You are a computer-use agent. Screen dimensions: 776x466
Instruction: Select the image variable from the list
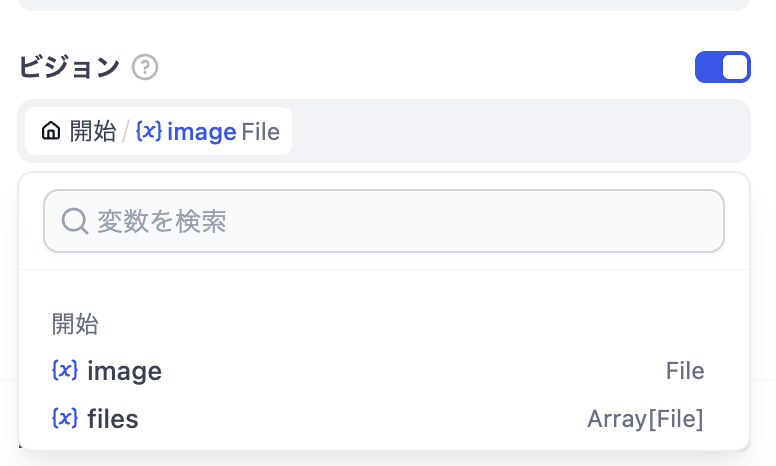125,372
